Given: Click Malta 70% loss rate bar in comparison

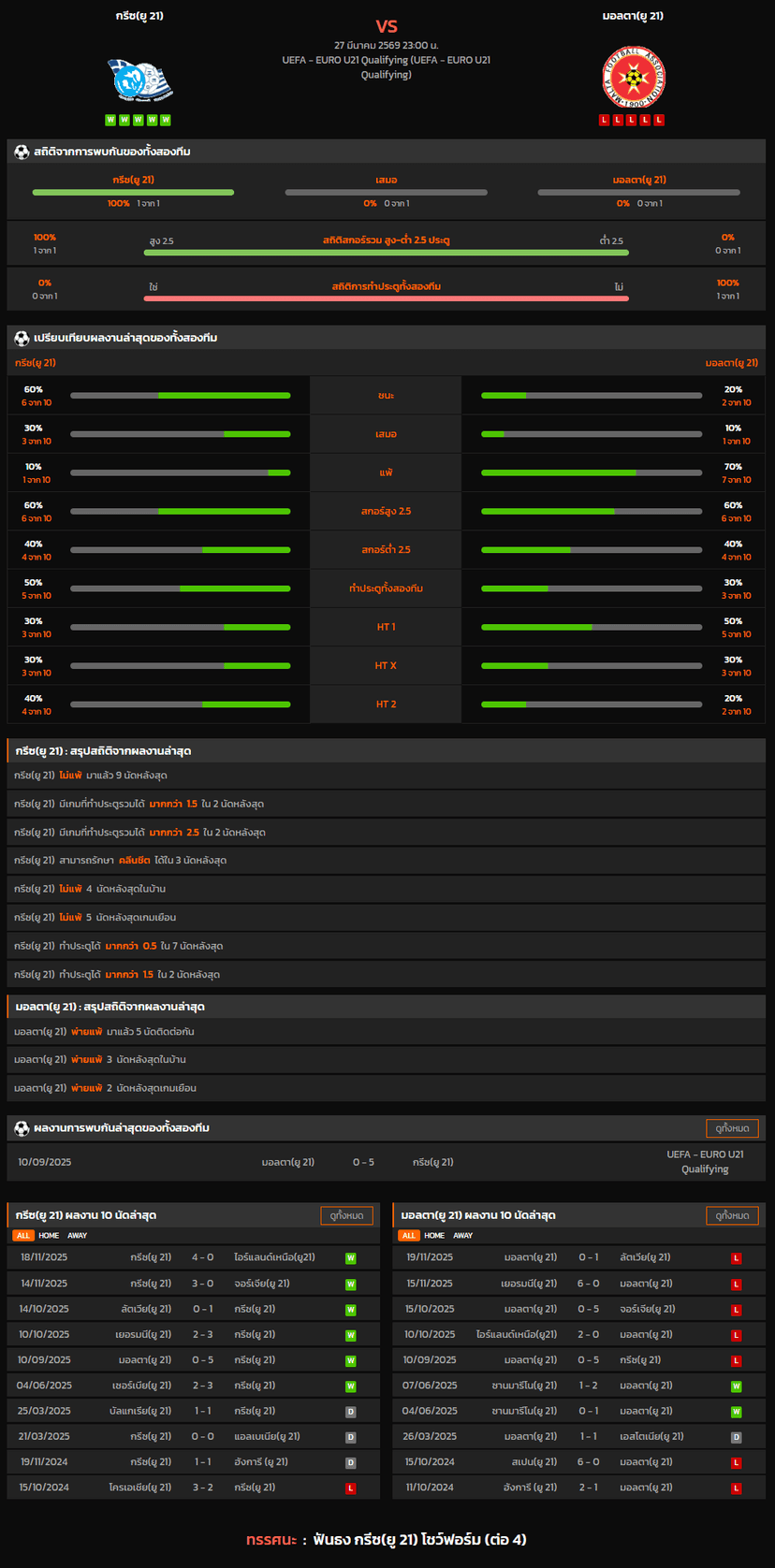Looking at the screenshot, I should pos(592,473).
